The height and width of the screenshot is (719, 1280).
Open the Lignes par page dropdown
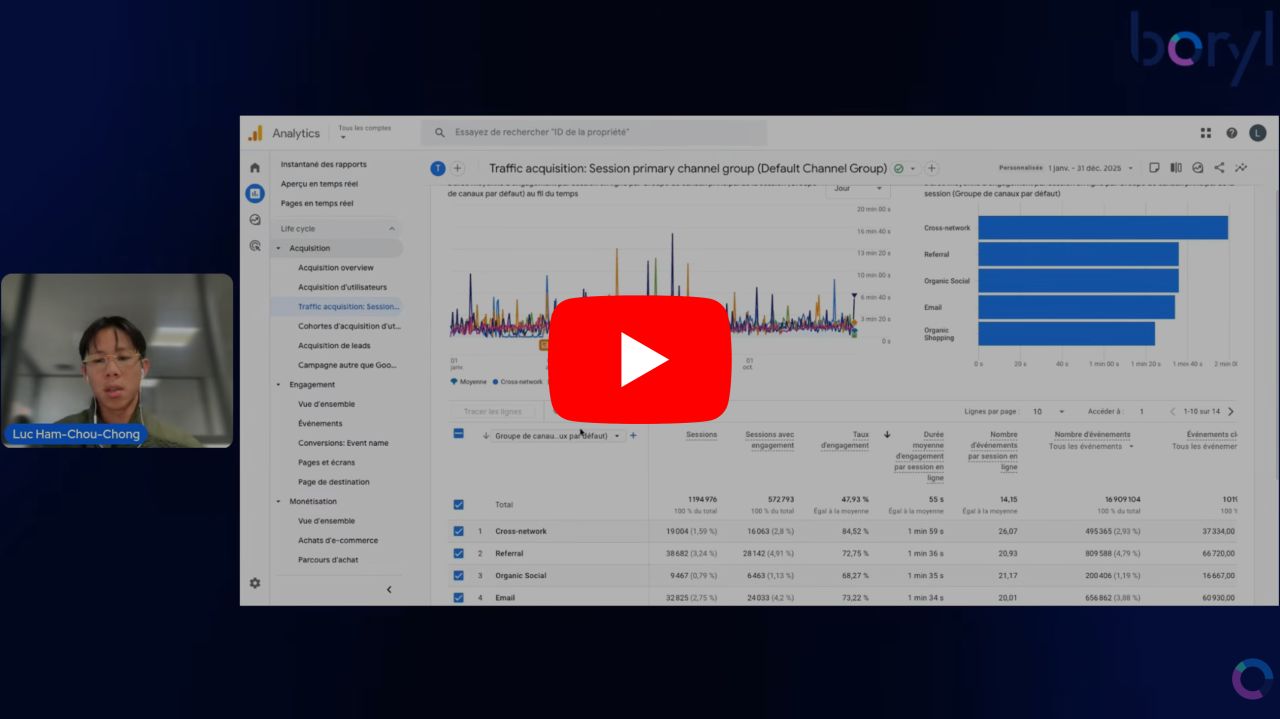(1048, 411)
